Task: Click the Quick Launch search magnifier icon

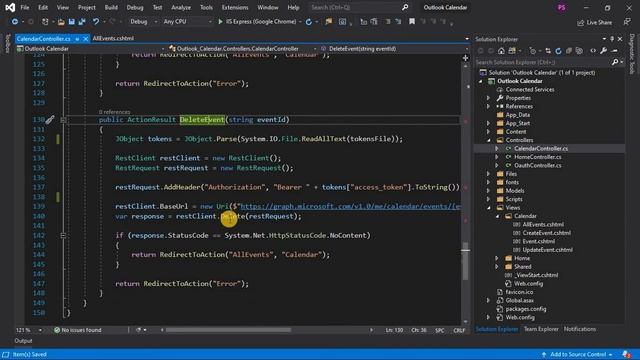Action: [405, 7]
